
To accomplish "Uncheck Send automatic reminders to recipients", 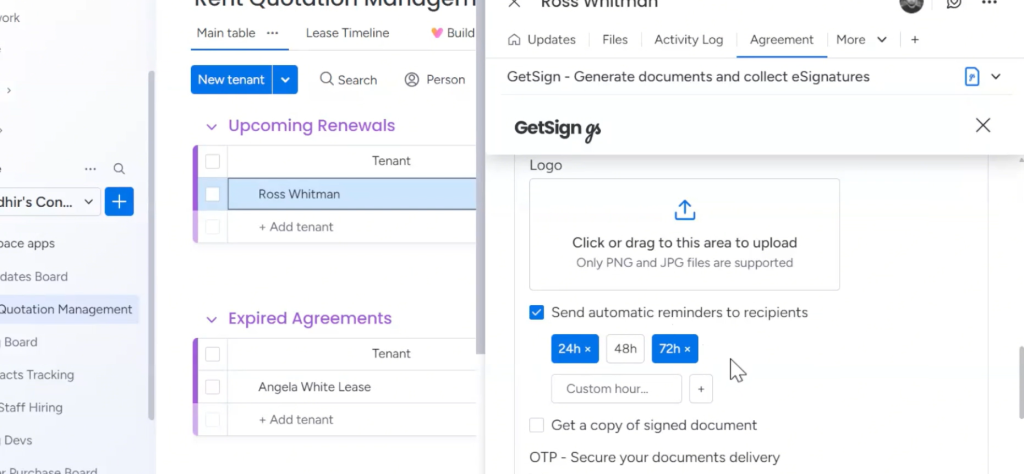I will point(536,313).
